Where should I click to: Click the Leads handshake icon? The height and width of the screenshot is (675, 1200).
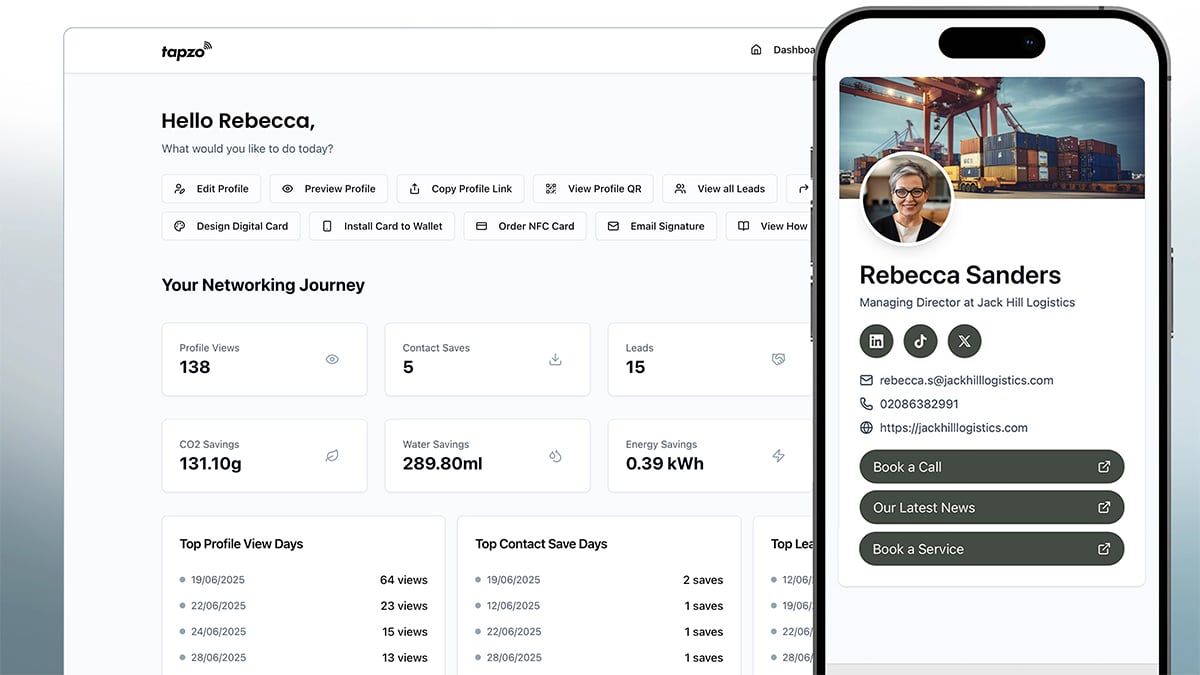pos(779,359)
